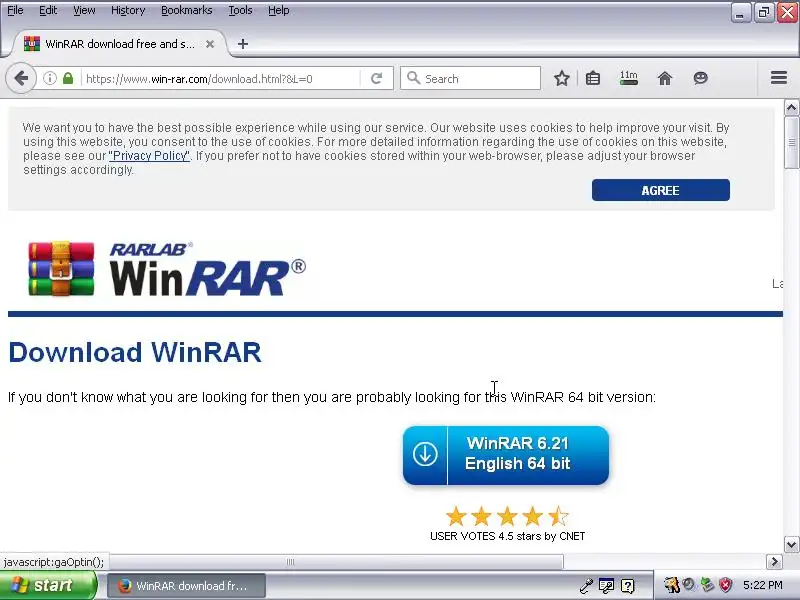Bookmark this page with the star icon
The height and width of the screenshot is (600, 800).
[562, 79]
